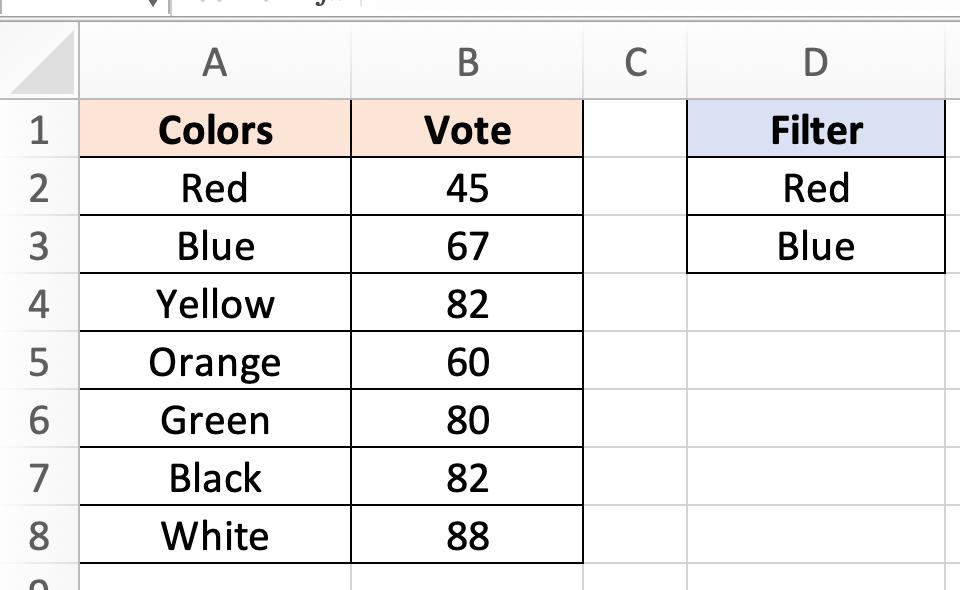Select row header 1
Screen dimensions: 960x590
click(x=38, y=129)
